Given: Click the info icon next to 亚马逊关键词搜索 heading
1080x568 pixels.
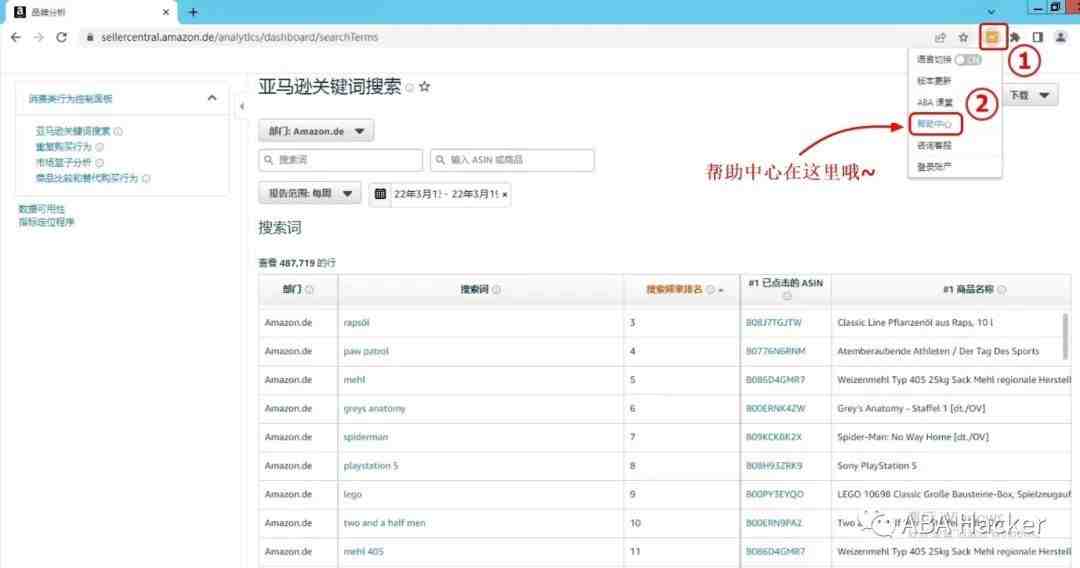Looking at the screenshot, I should click(x=410, y=87).
